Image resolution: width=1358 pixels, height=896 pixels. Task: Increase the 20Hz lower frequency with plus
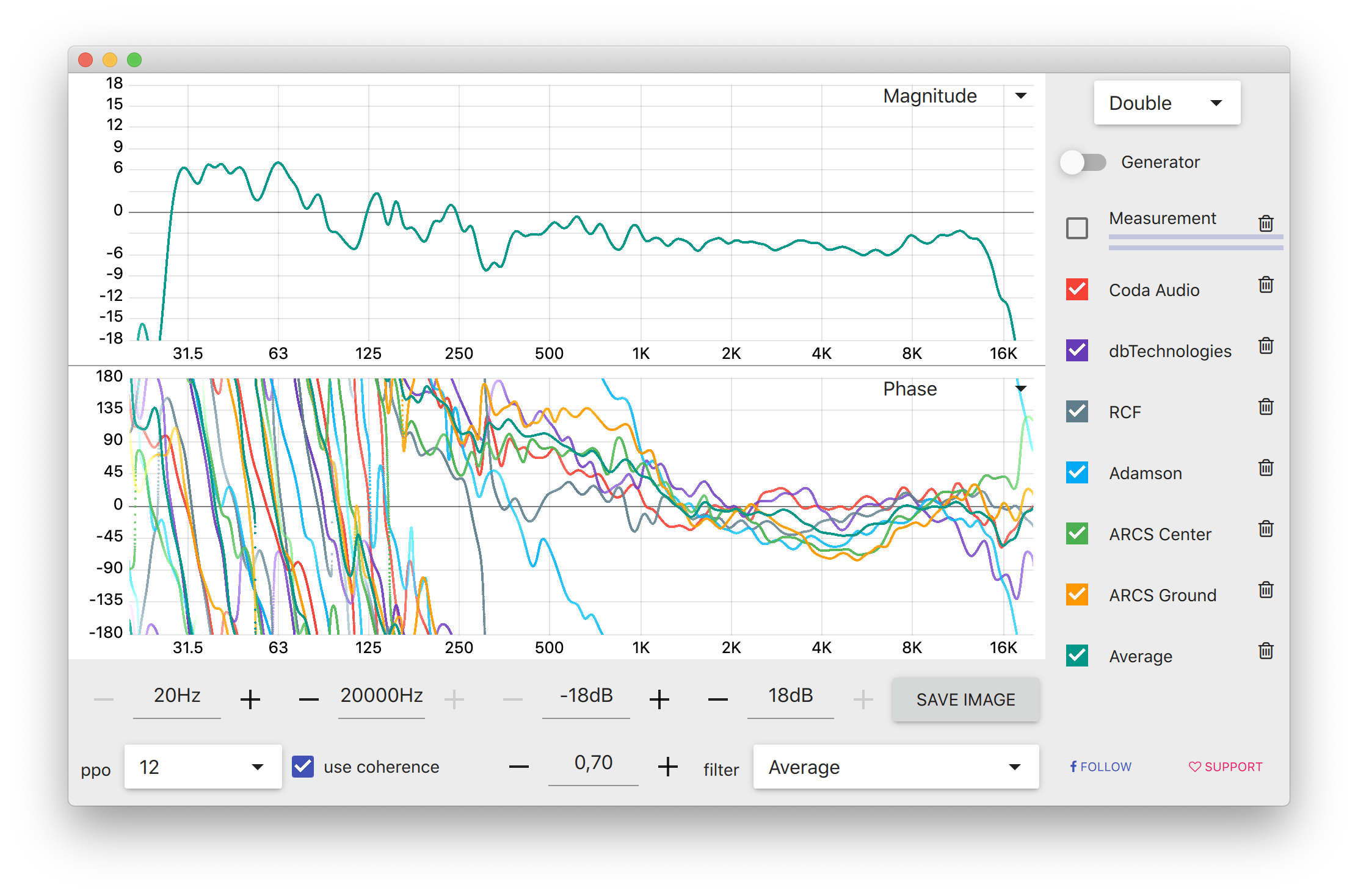coord(250,699)
